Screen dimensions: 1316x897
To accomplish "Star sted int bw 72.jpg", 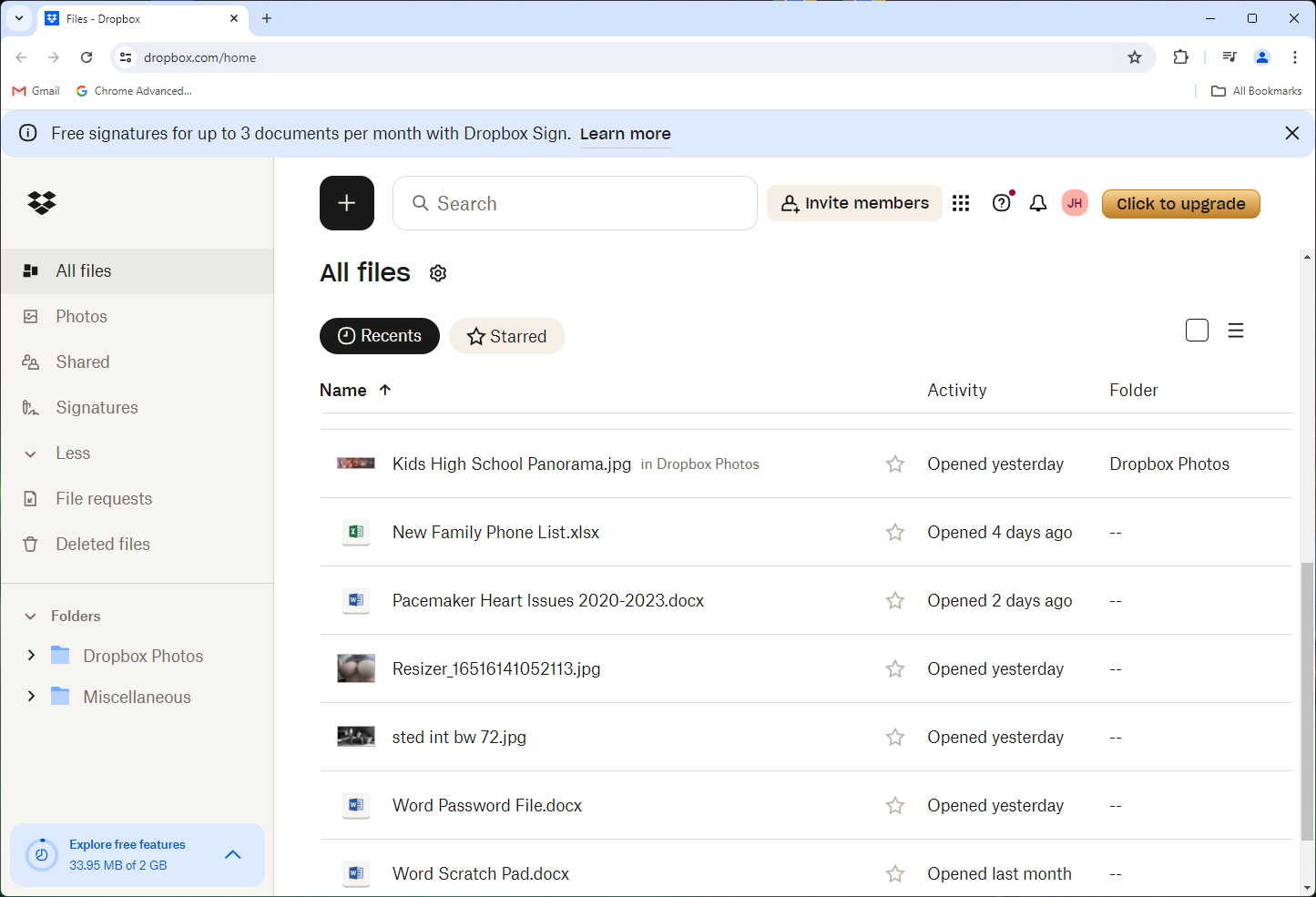I will point(895,737).
